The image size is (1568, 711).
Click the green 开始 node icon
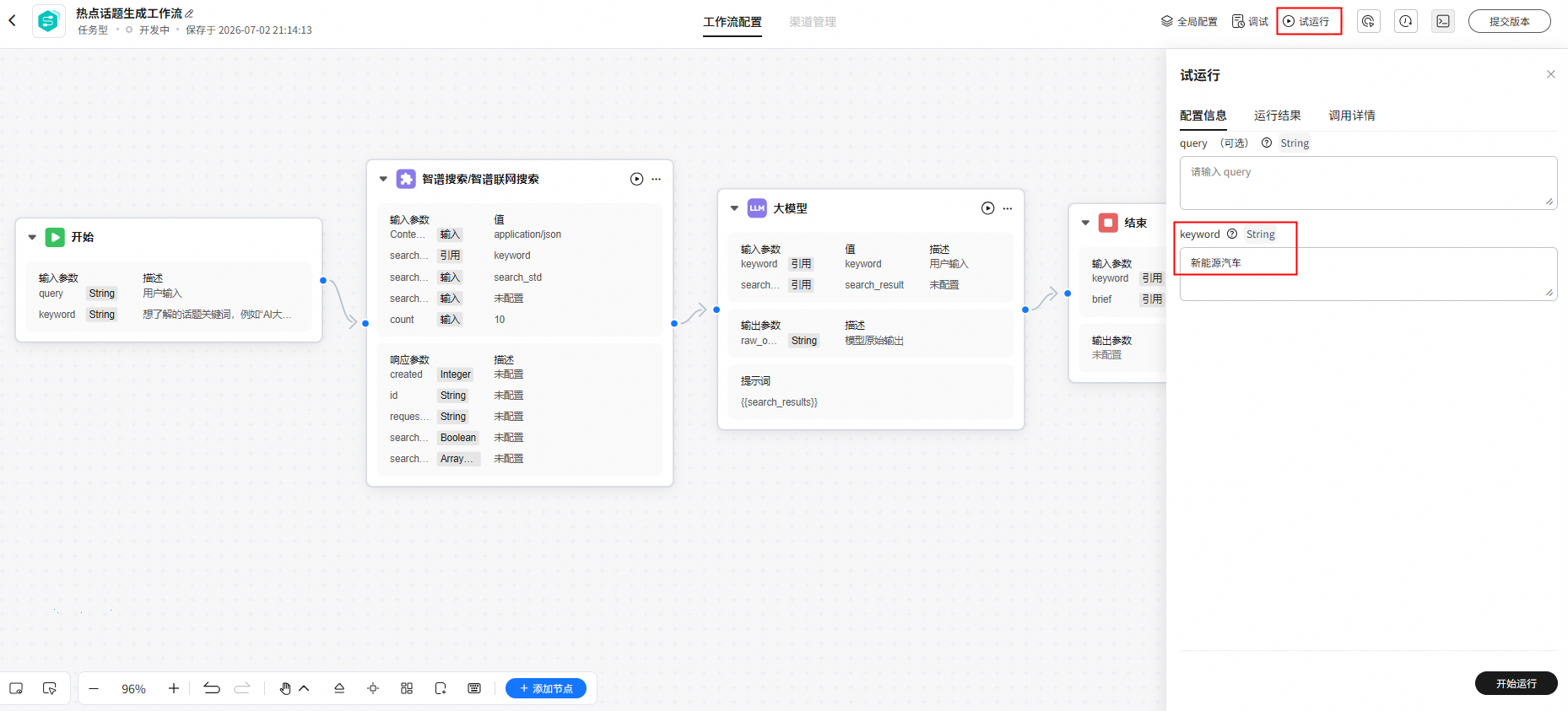tap(55, 237)
